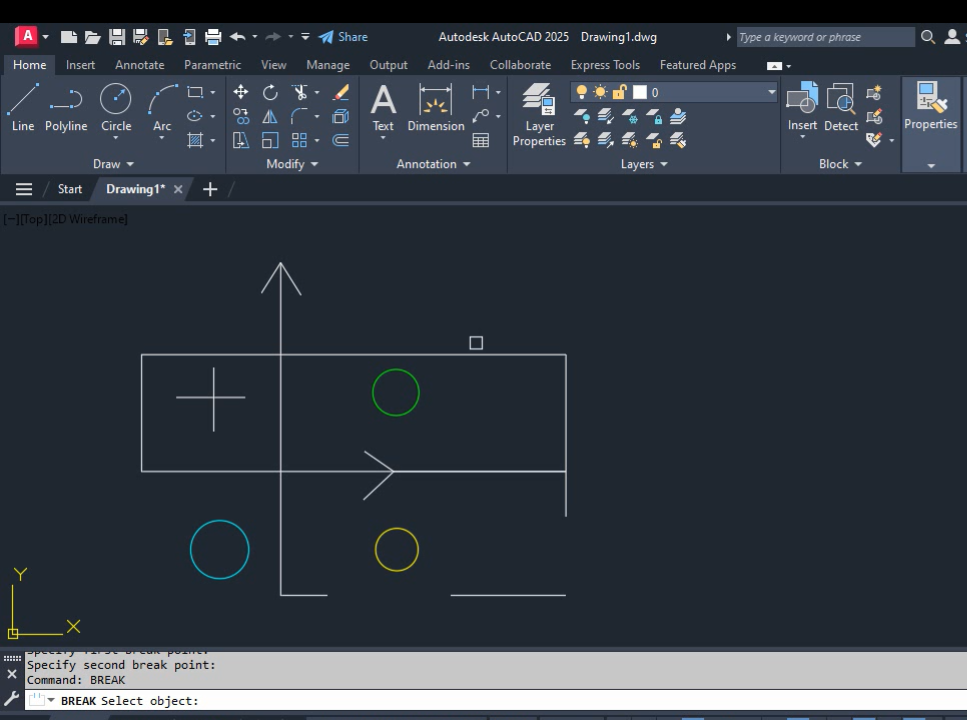Toggle the lock state of layer 0
Image resolution: width=967 pixels, height=720 pixels.
point(619,92)
